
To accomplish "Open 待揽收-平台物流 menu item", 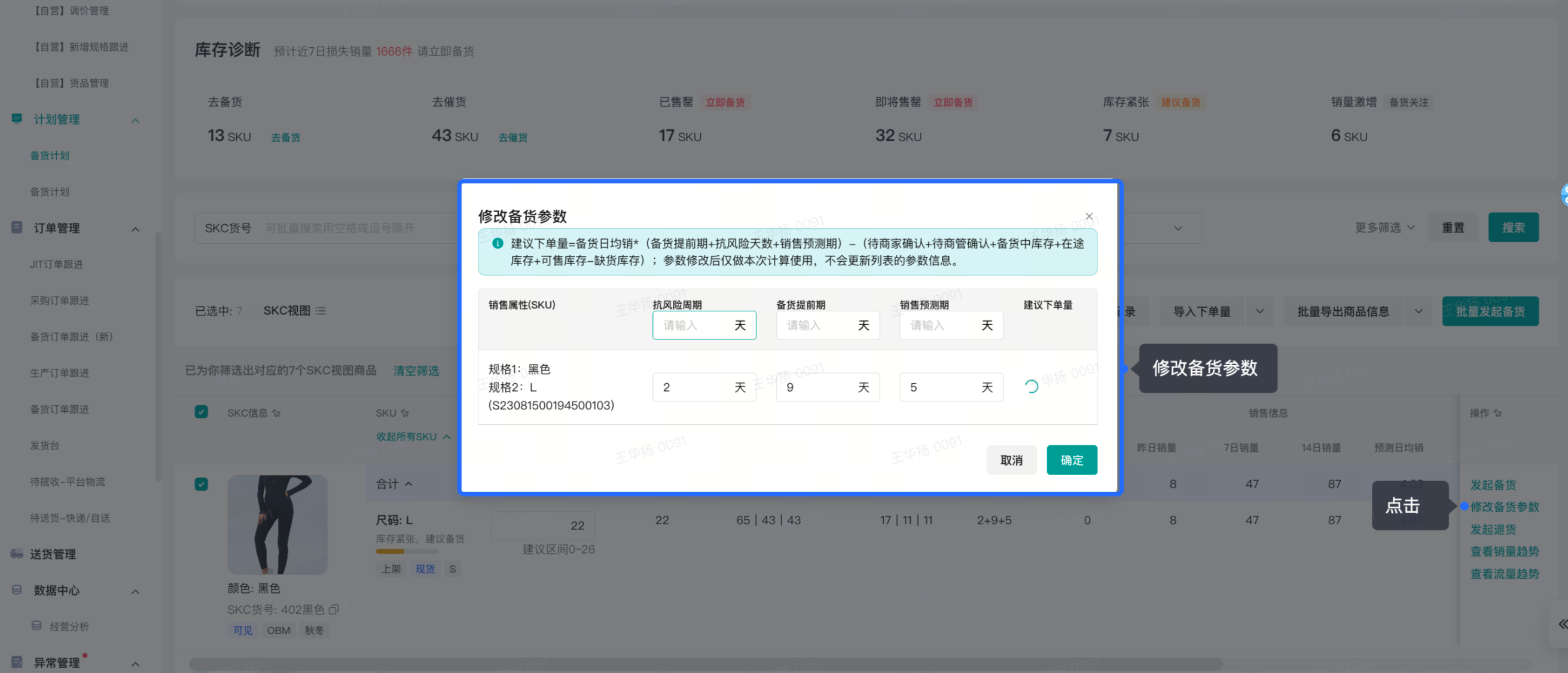I will point(68,481).
